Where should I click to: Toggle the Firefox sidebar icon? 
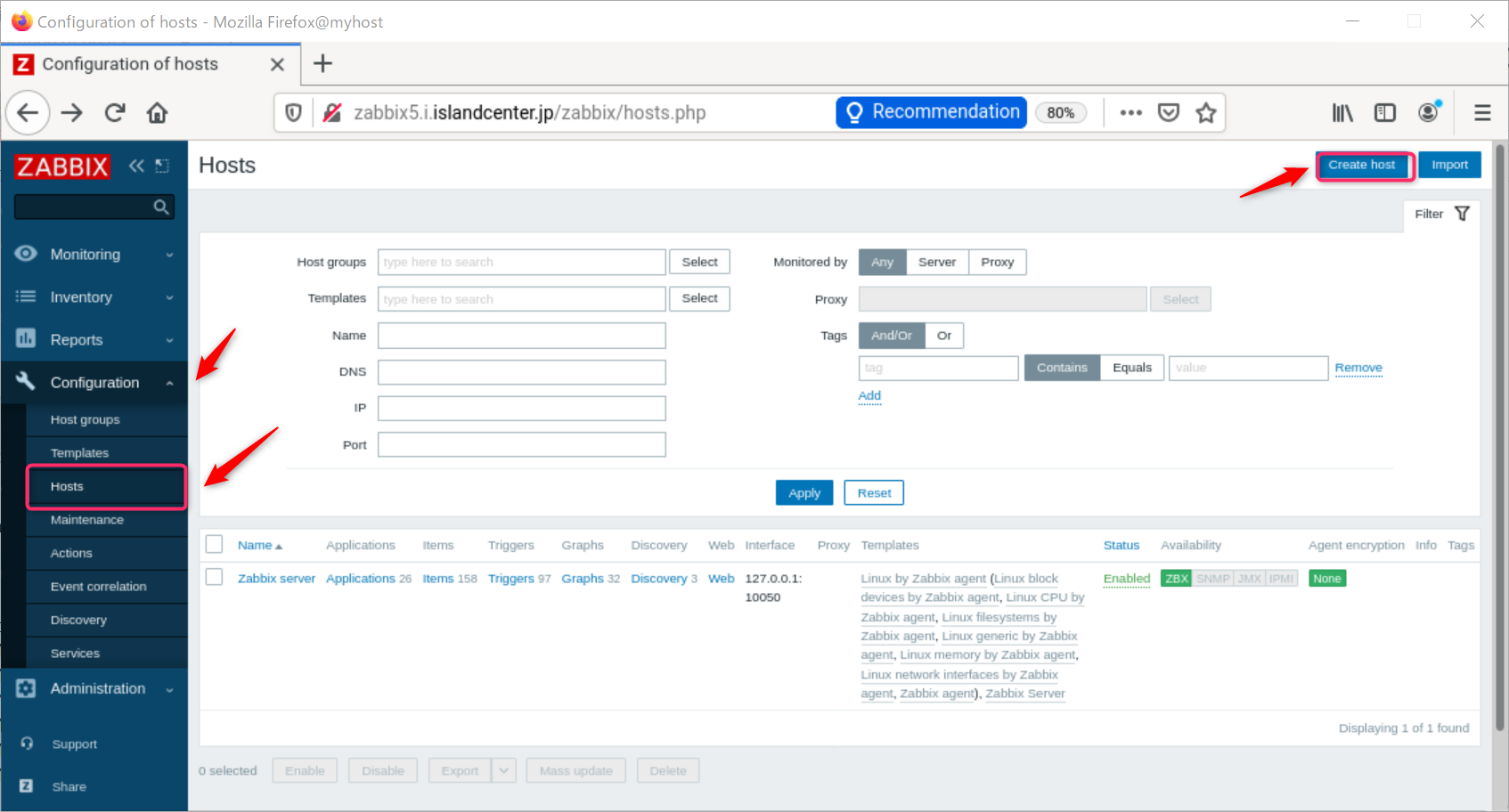[1385, 113]
